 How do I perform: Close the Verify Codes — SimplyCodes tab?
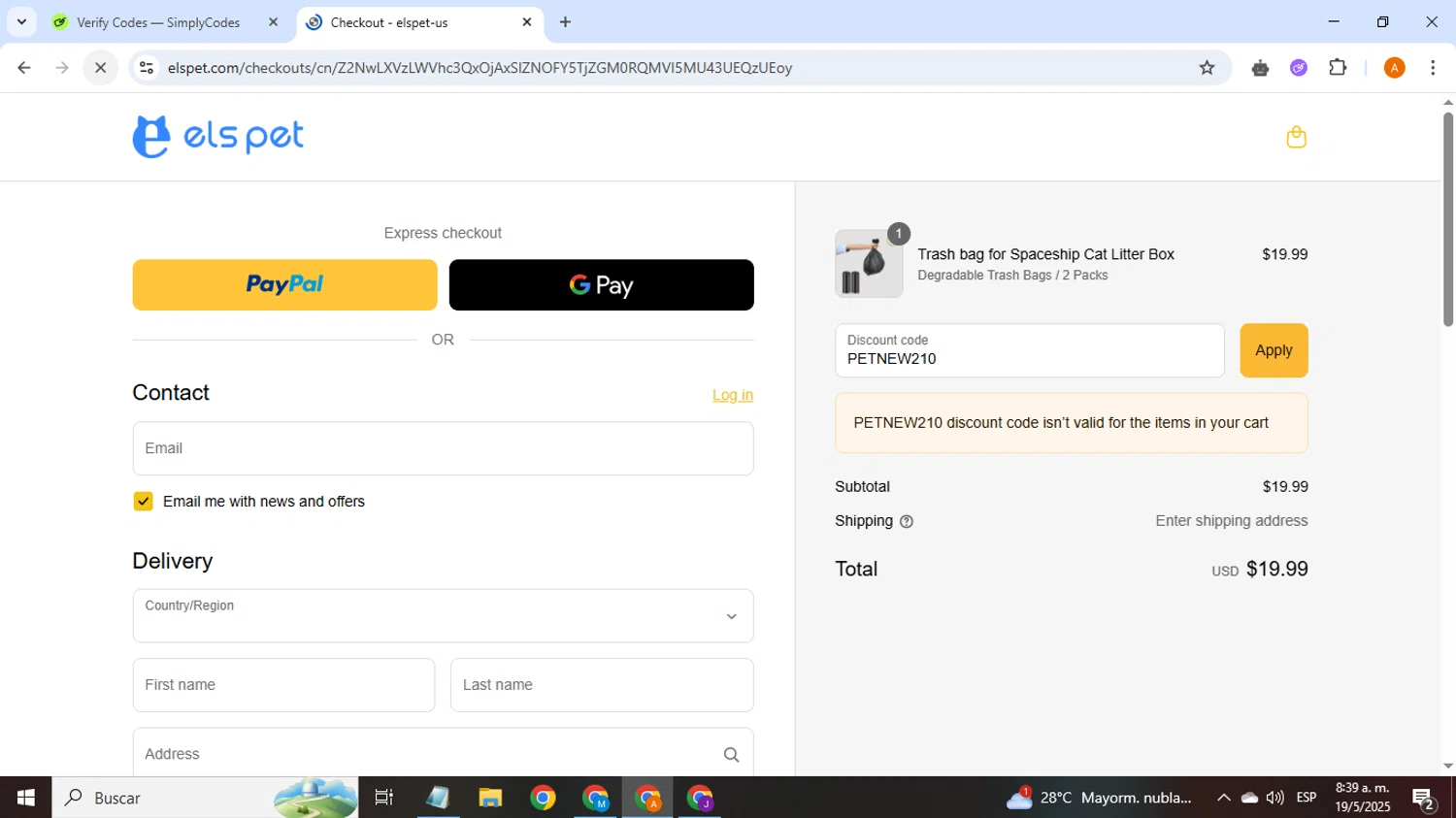[273, 21]
